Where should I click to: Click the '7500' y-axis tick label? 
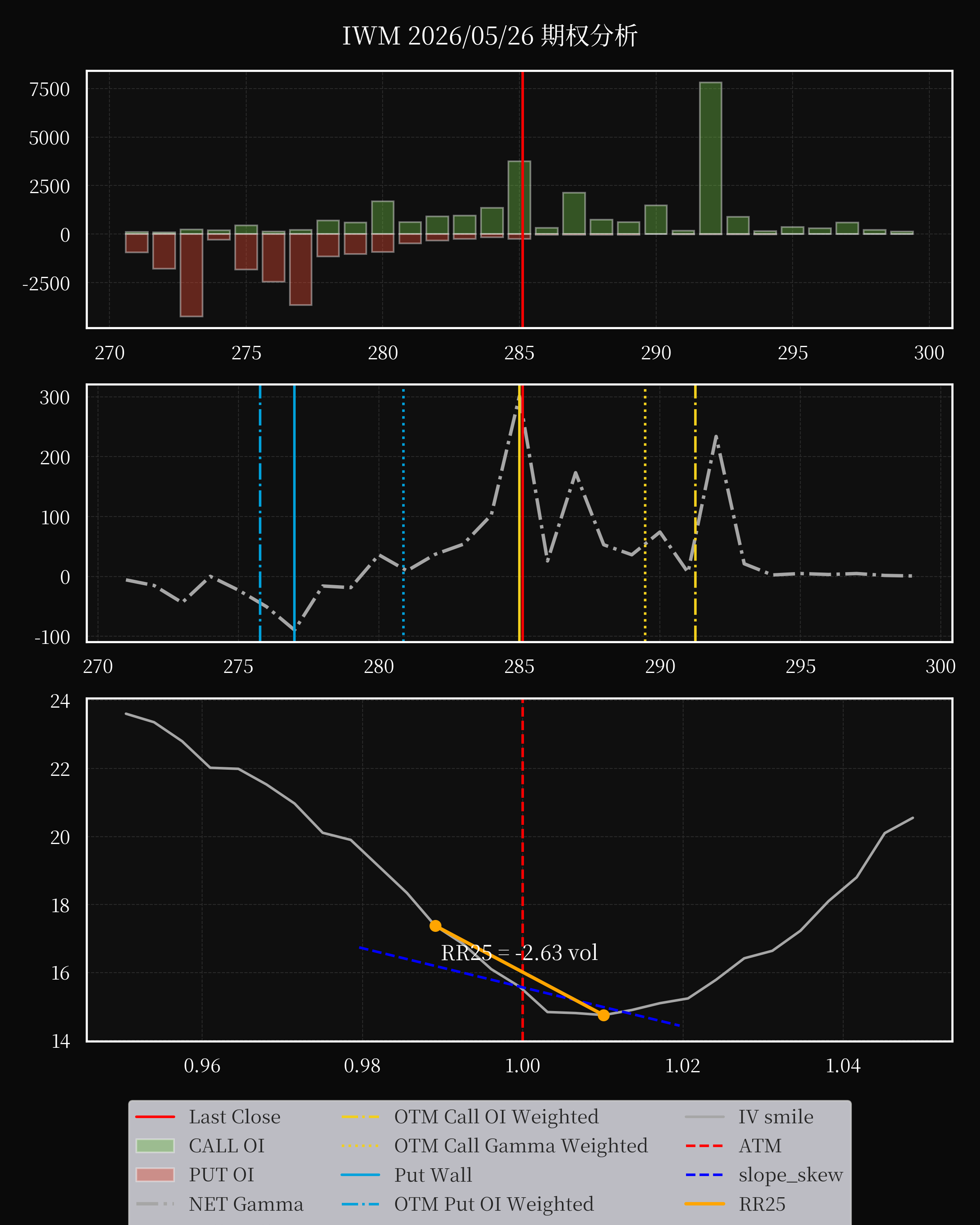pyautogui.click(x=49, y=89)
